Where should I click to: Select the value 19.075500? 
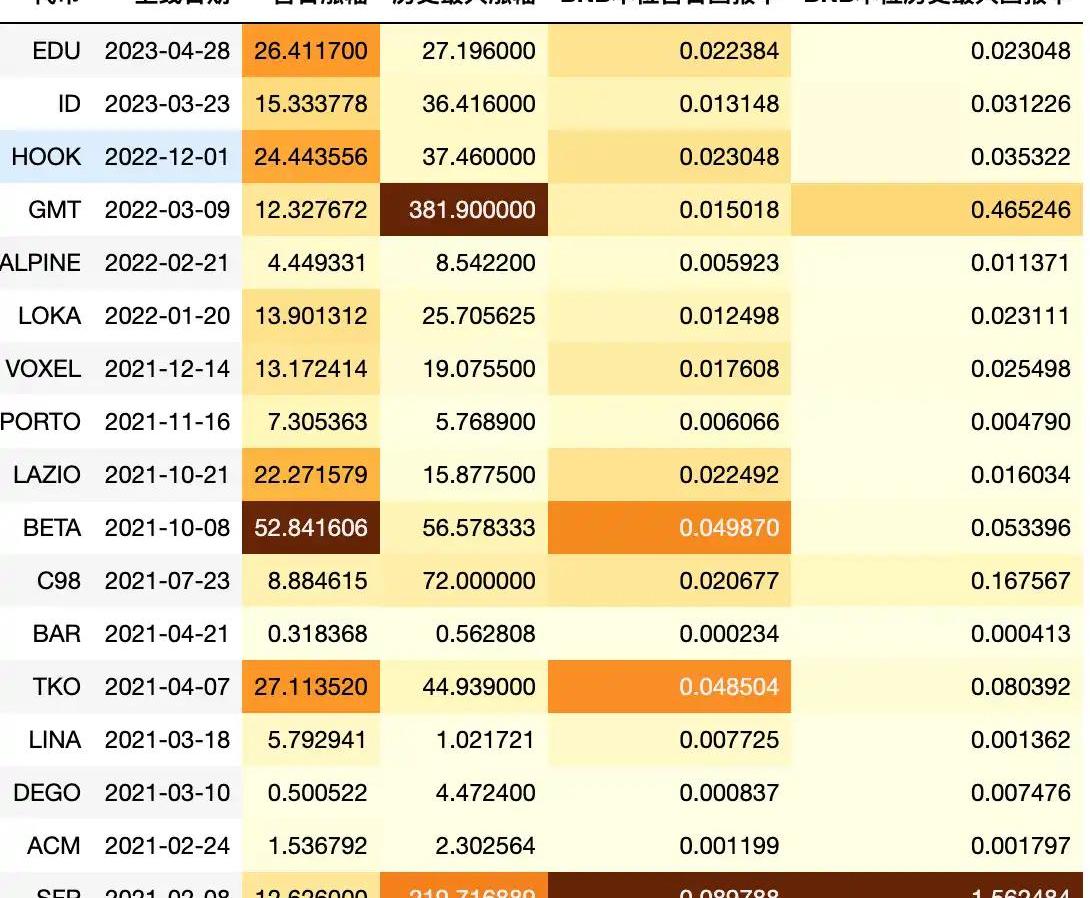point(479,368)
